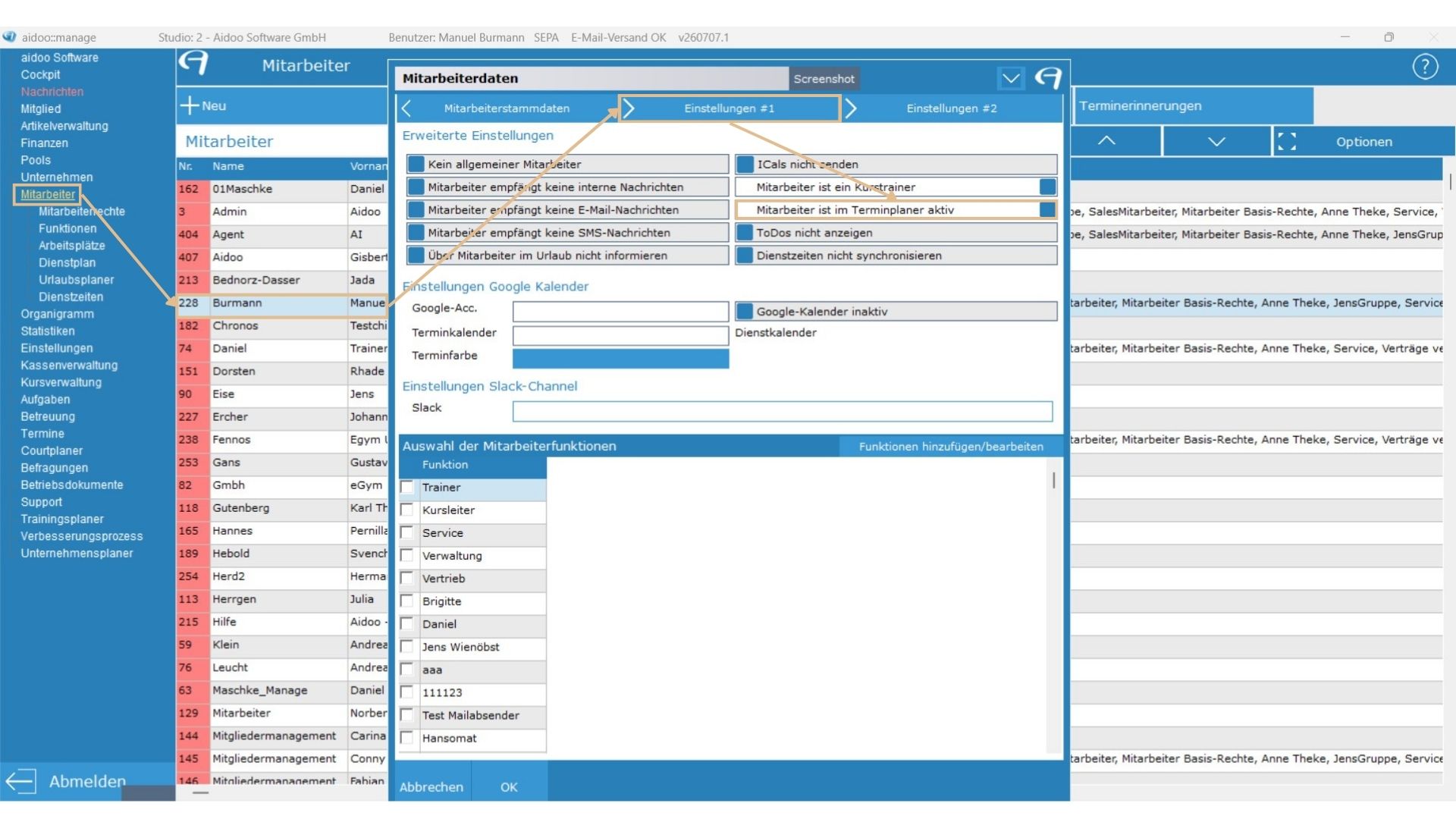Click the move-down chevron button in right panel

coord(1216,141)
